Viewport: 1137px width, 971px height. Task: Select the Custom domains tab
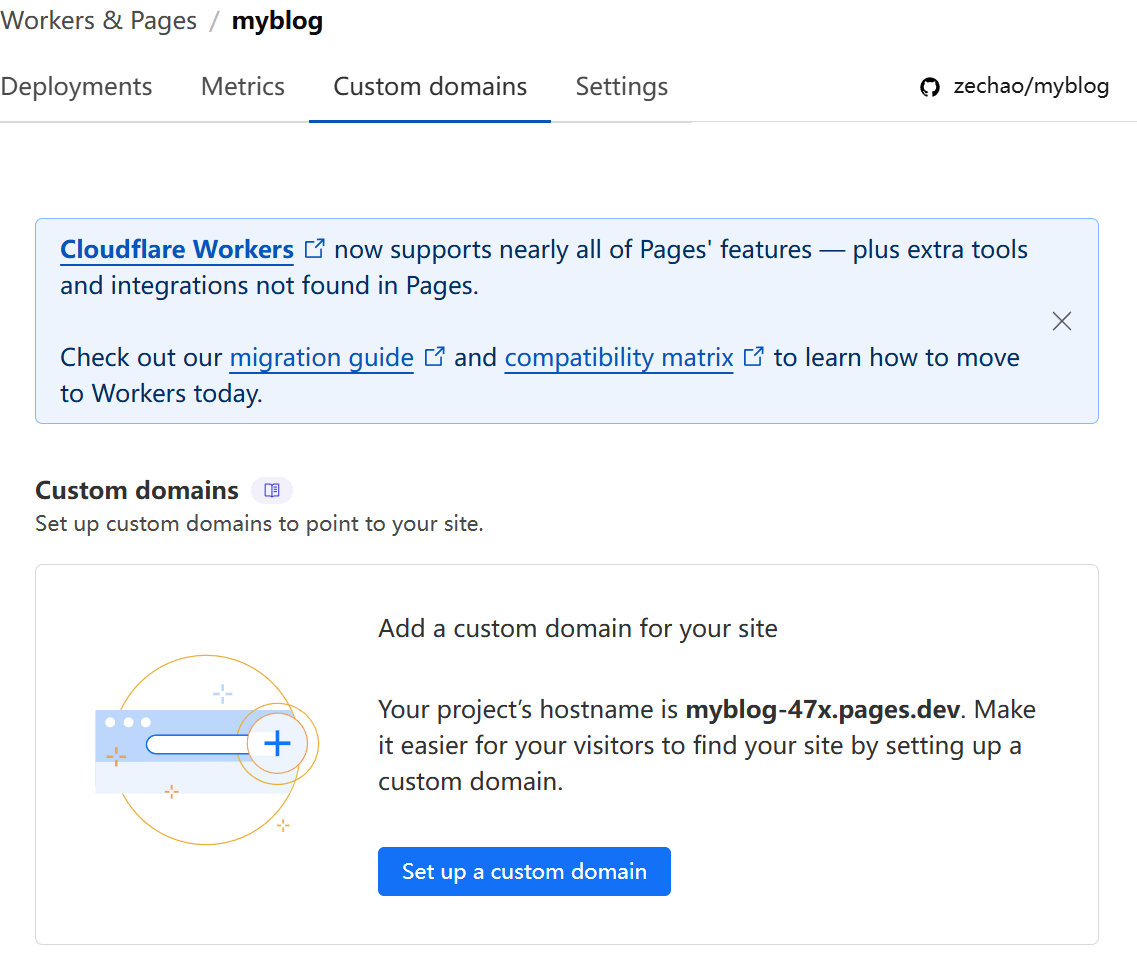click(430, 86)
